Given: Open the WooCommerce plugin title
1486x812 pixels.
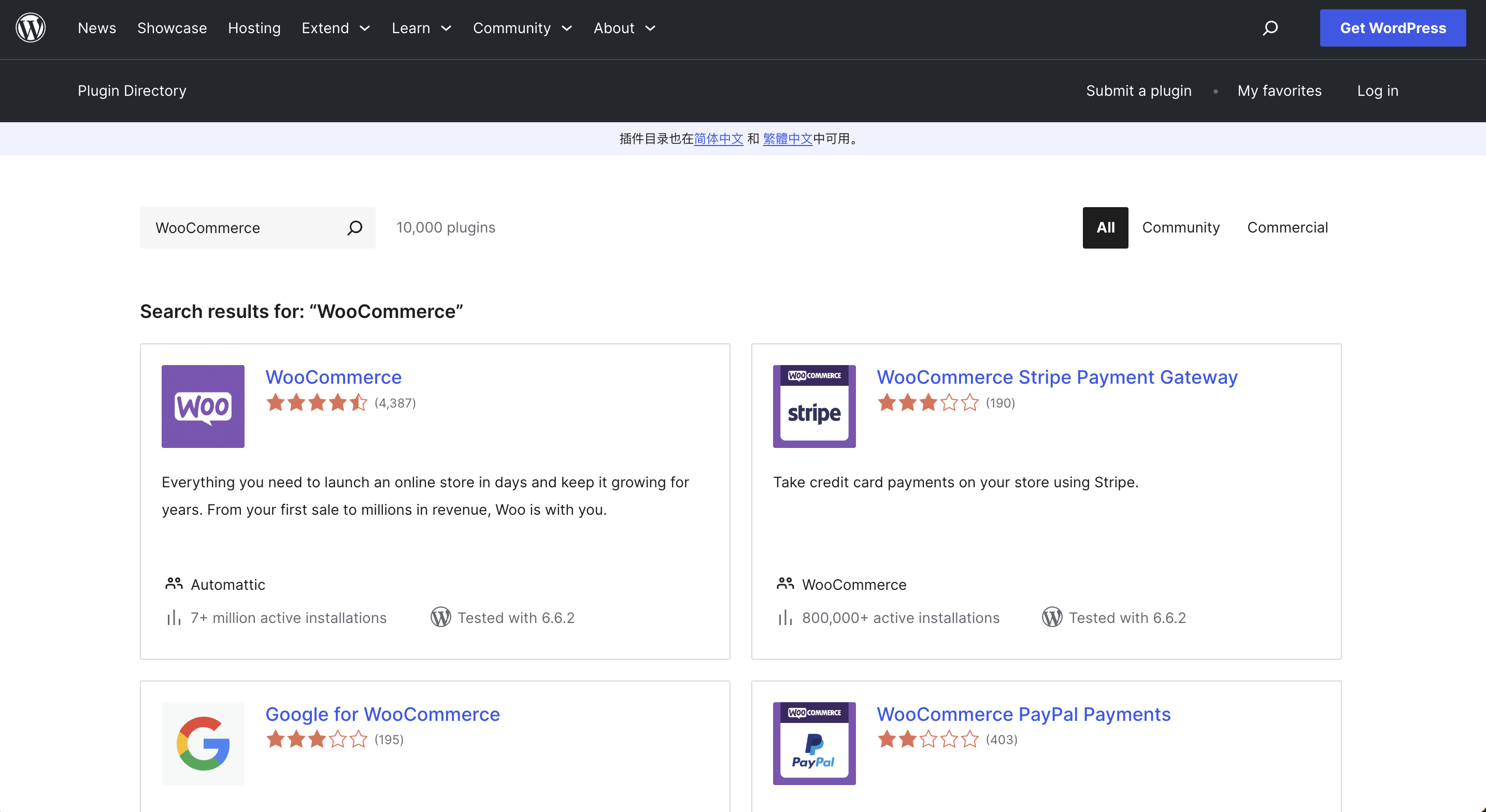Looking at the screenshot, I should pos(334,376).
